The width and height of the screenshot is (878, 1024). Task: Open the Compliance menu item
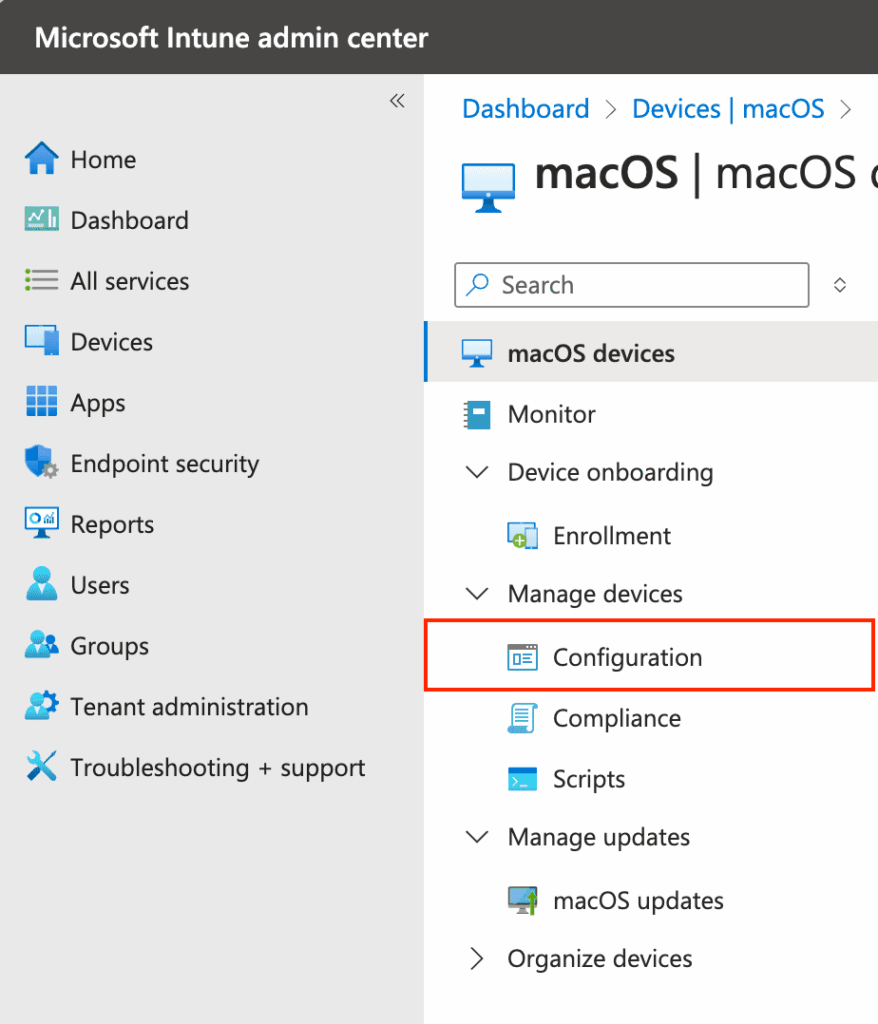(x=616, y=718)
